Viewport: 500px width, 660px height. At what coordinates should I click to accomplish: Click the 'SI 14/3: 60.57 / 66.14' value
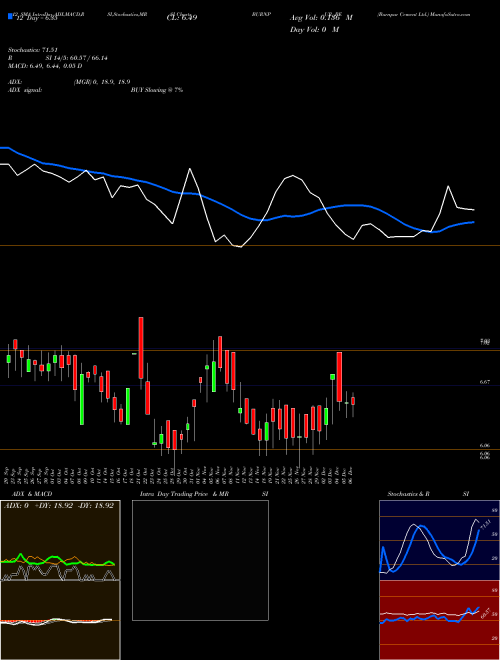pos(77,58)
